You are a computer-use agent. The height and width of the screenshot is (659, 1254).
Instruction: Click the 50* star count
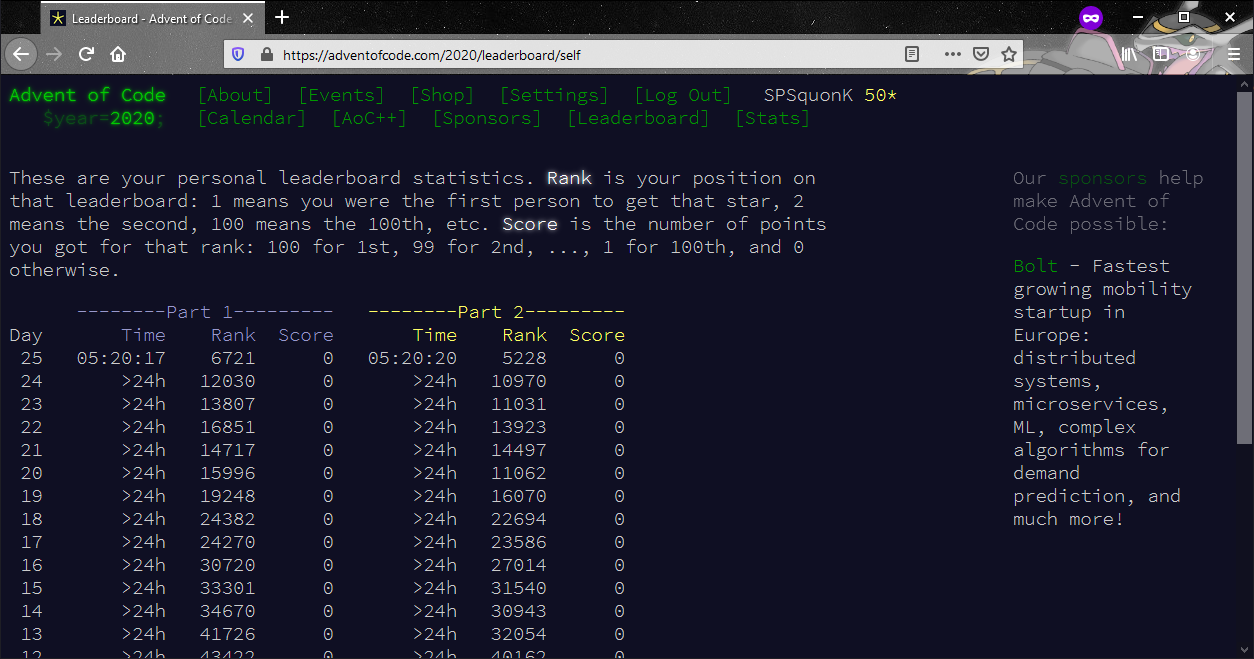881,95
